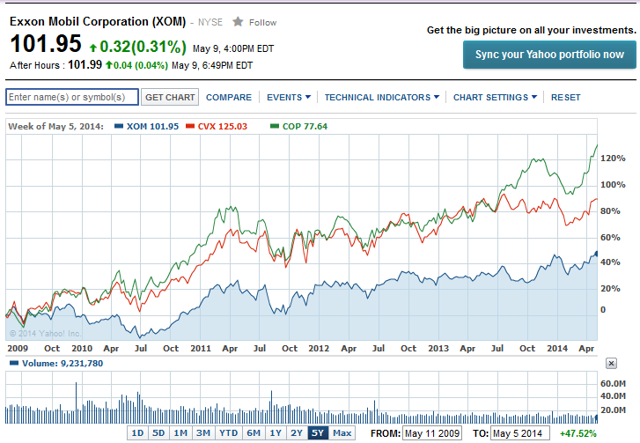Viewport: 640px width, 443px height.
Task: Click the COP green legend swatch
Action: [x=275, y=126]
